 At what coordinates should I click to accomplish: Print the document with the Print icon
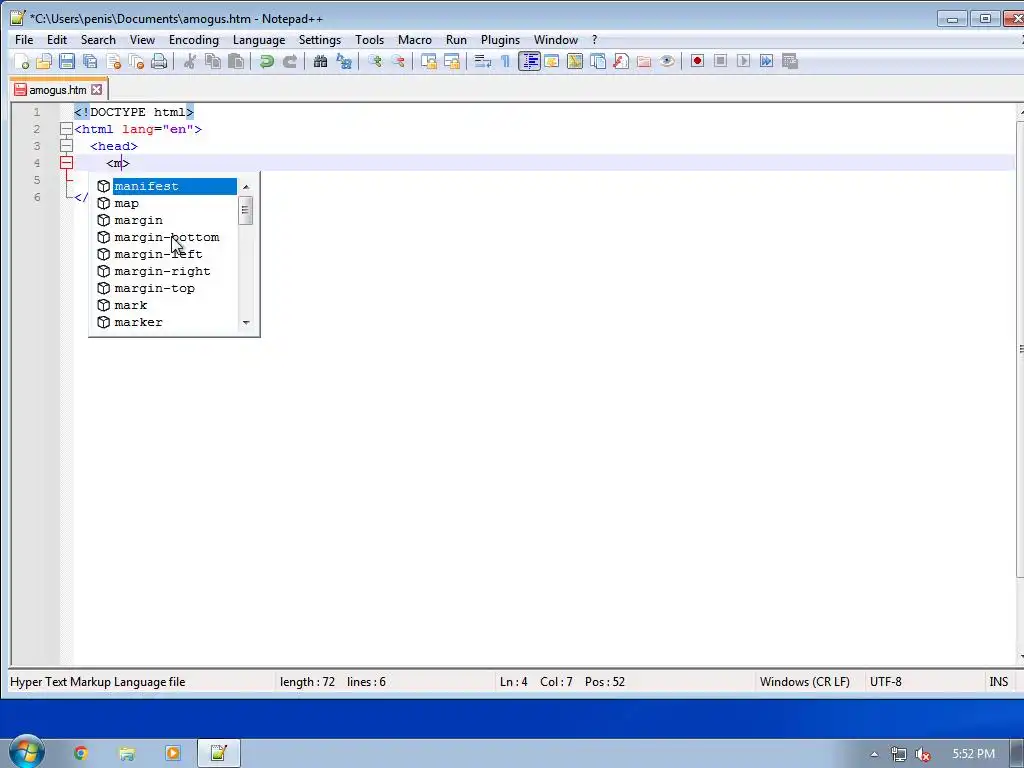(x=159, y=61)
